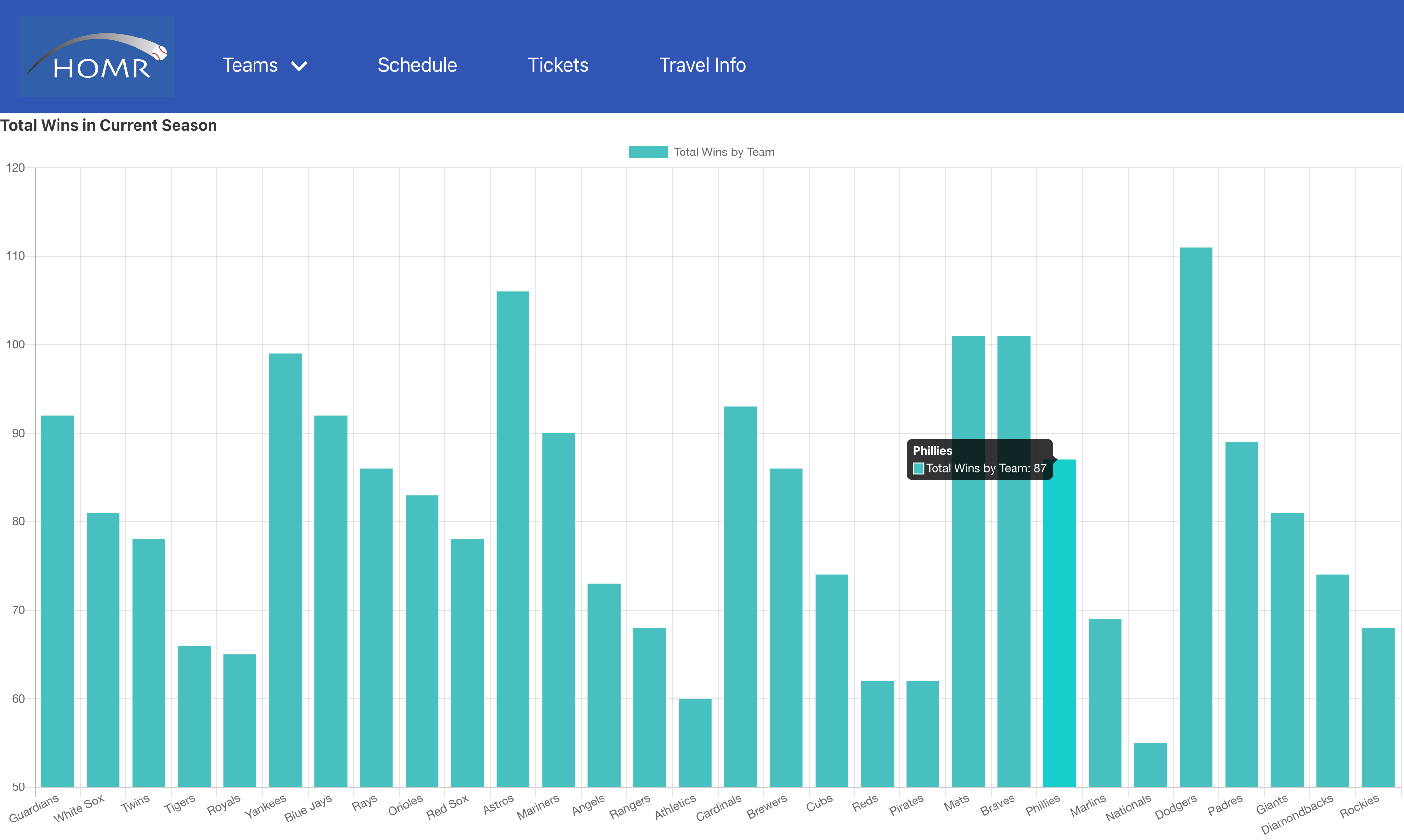Click the 'Total Wins by Team: 87' tooltip text
The image size is (1404, 840).
[x=986, y=468]
